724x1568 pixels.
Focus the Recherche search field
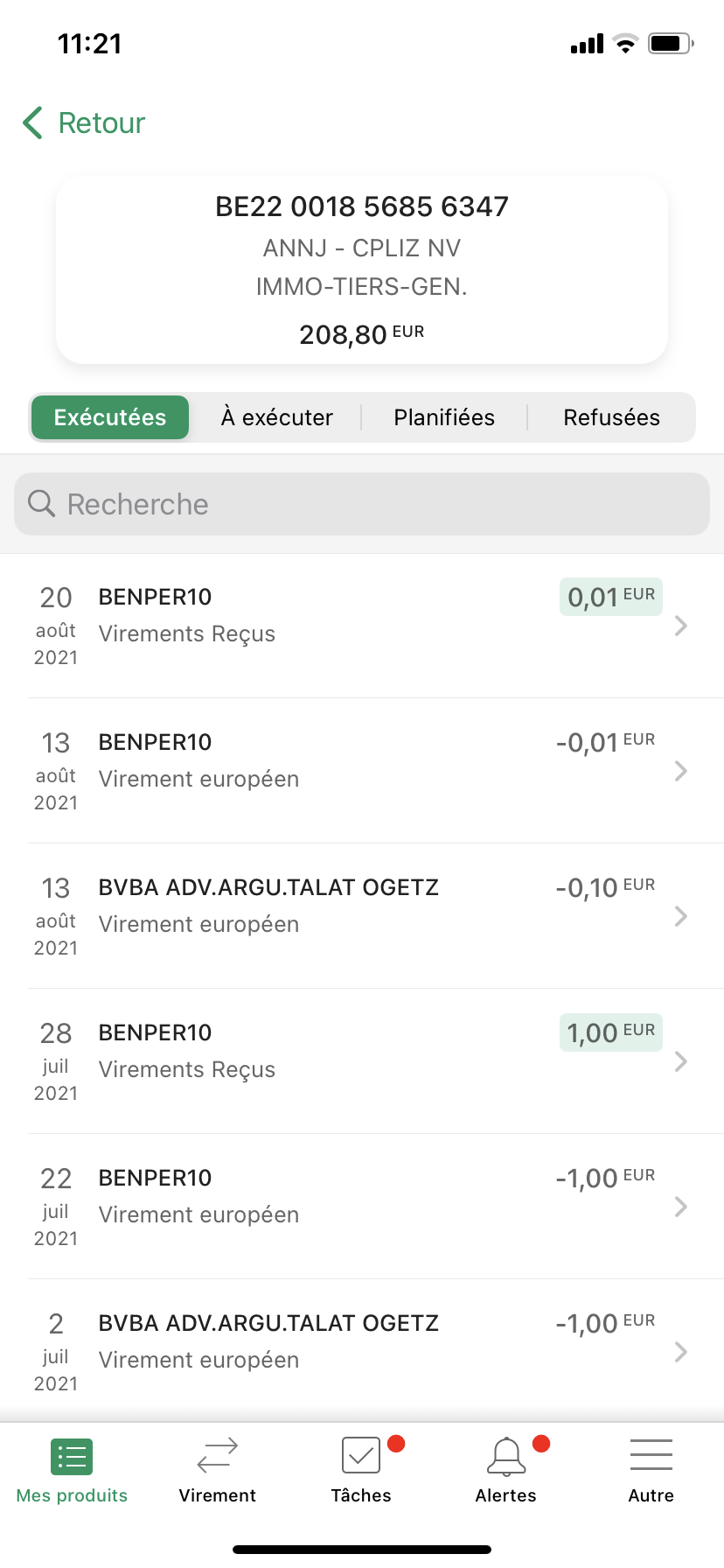click(362, 504)
